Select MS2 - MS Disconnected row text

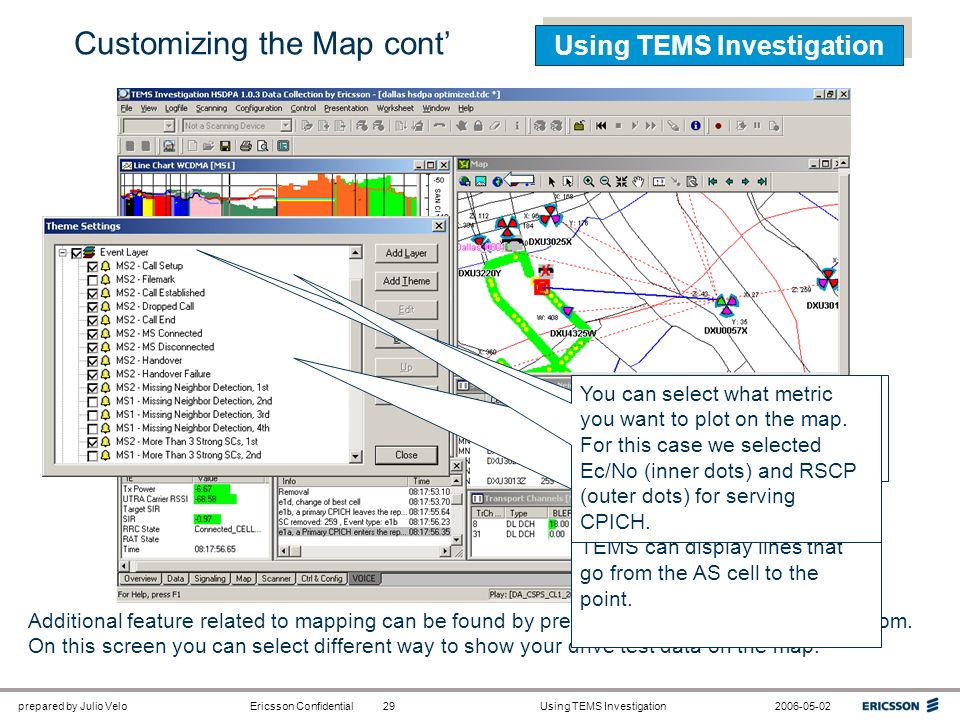(165, 347)
